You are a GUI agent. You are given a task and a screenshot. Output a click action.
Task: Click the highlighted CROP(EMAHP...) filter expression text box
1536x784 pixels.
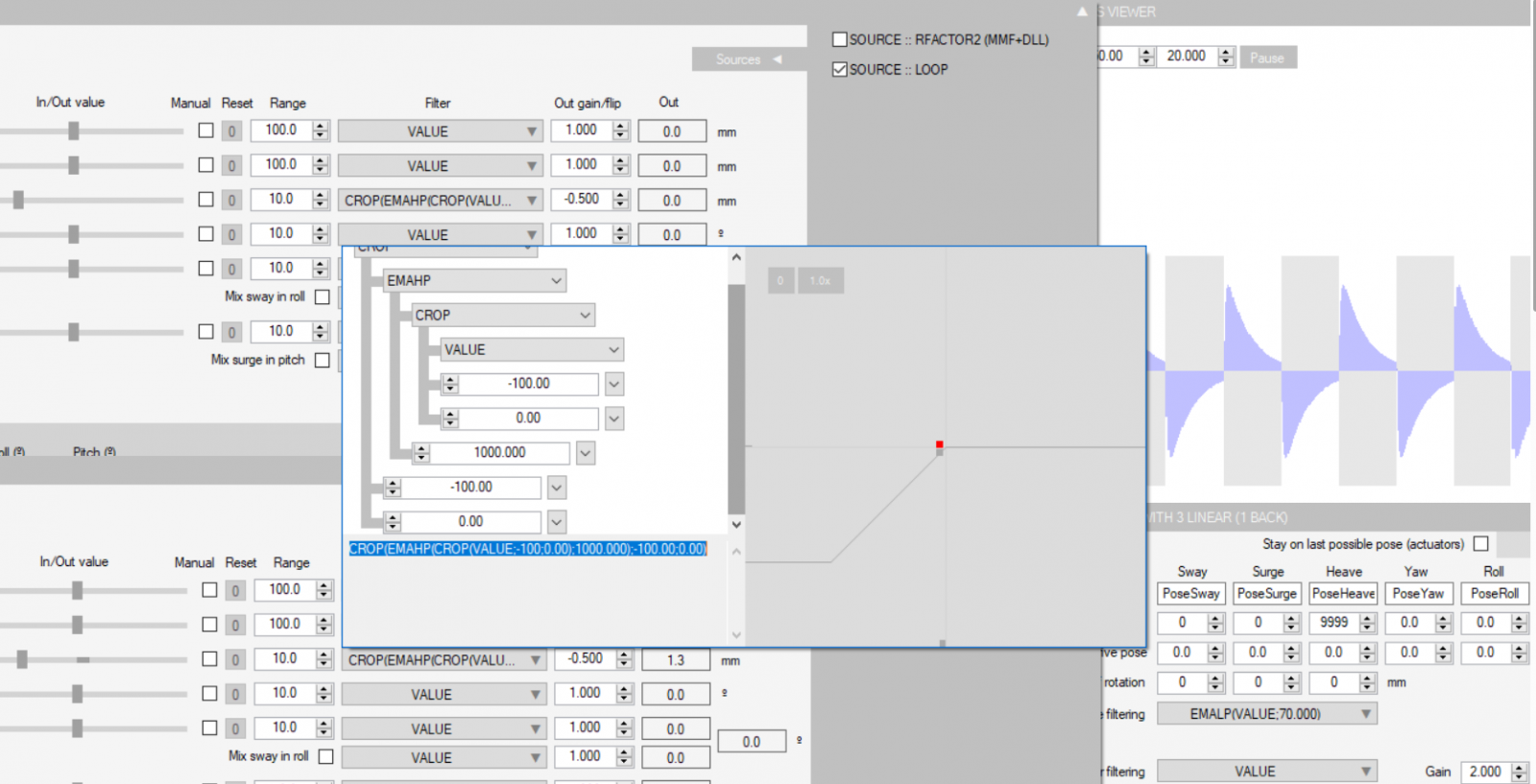pos(527,549)
